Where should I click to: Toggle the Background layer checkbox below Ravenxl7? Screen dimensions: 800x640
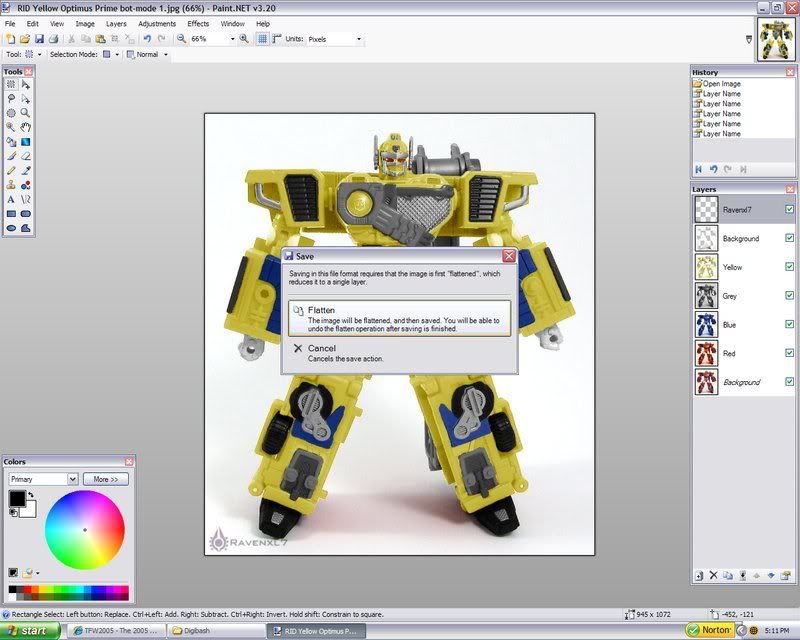[x=789, y=238]
